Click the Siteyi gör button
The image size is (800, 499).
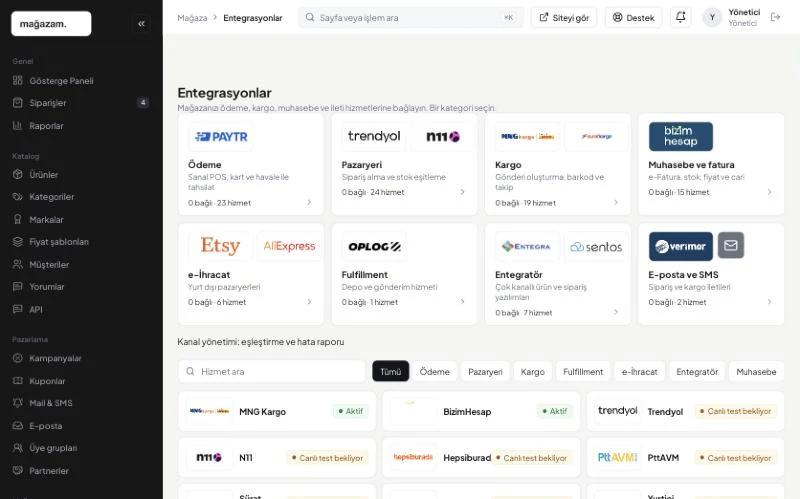point(564,17)
